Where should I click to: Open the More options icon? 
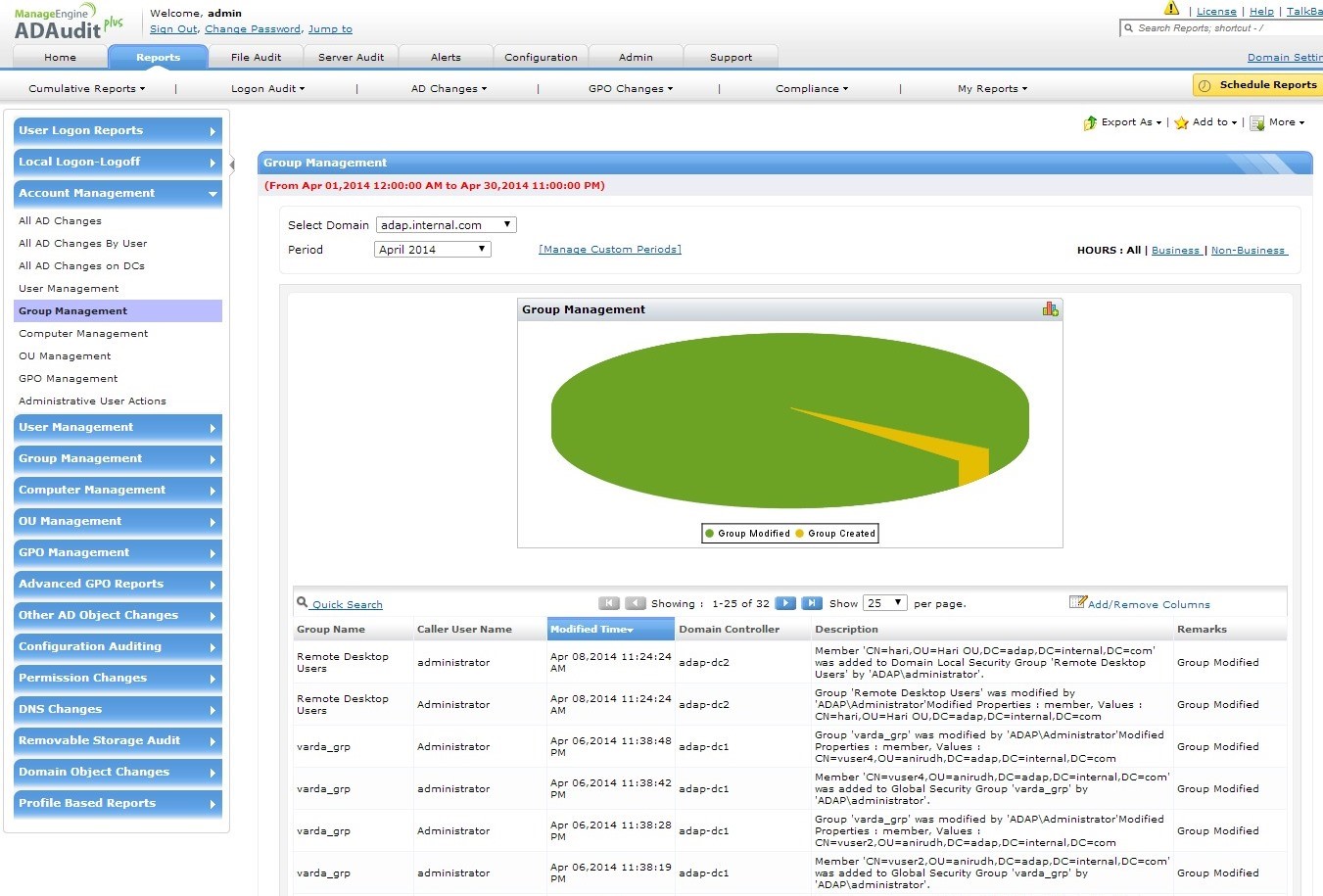coord(1257,122)
